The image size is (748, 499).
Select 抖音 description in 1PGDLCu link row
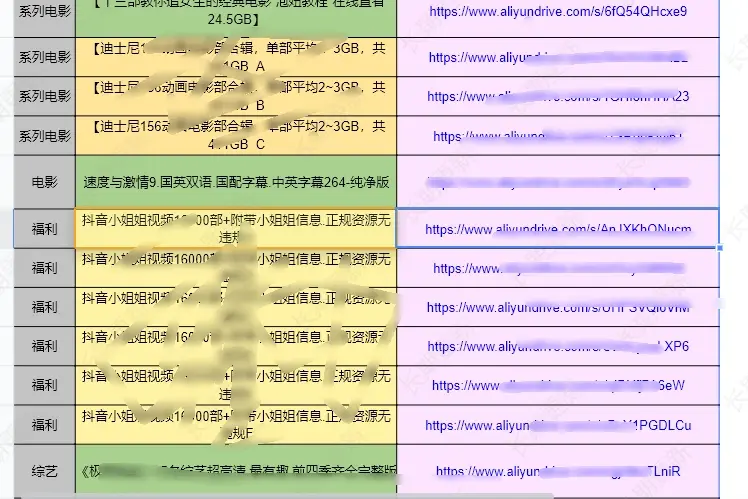point(236,425)
